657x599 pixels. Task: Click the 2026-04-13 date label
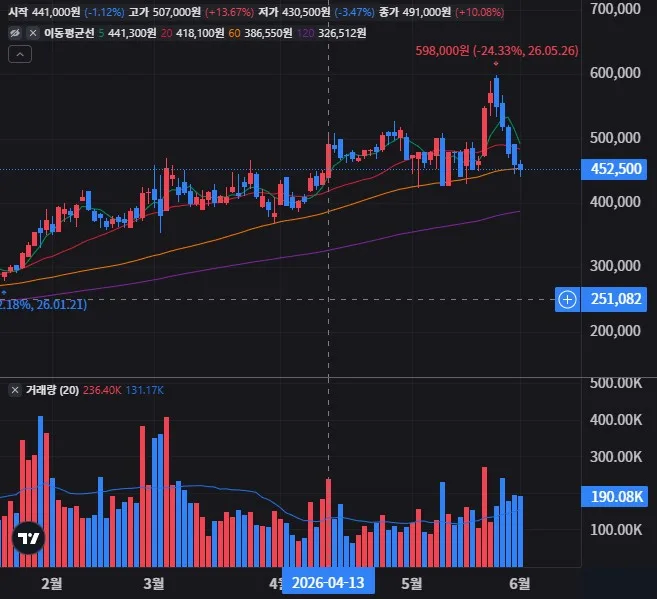point(328,582)
